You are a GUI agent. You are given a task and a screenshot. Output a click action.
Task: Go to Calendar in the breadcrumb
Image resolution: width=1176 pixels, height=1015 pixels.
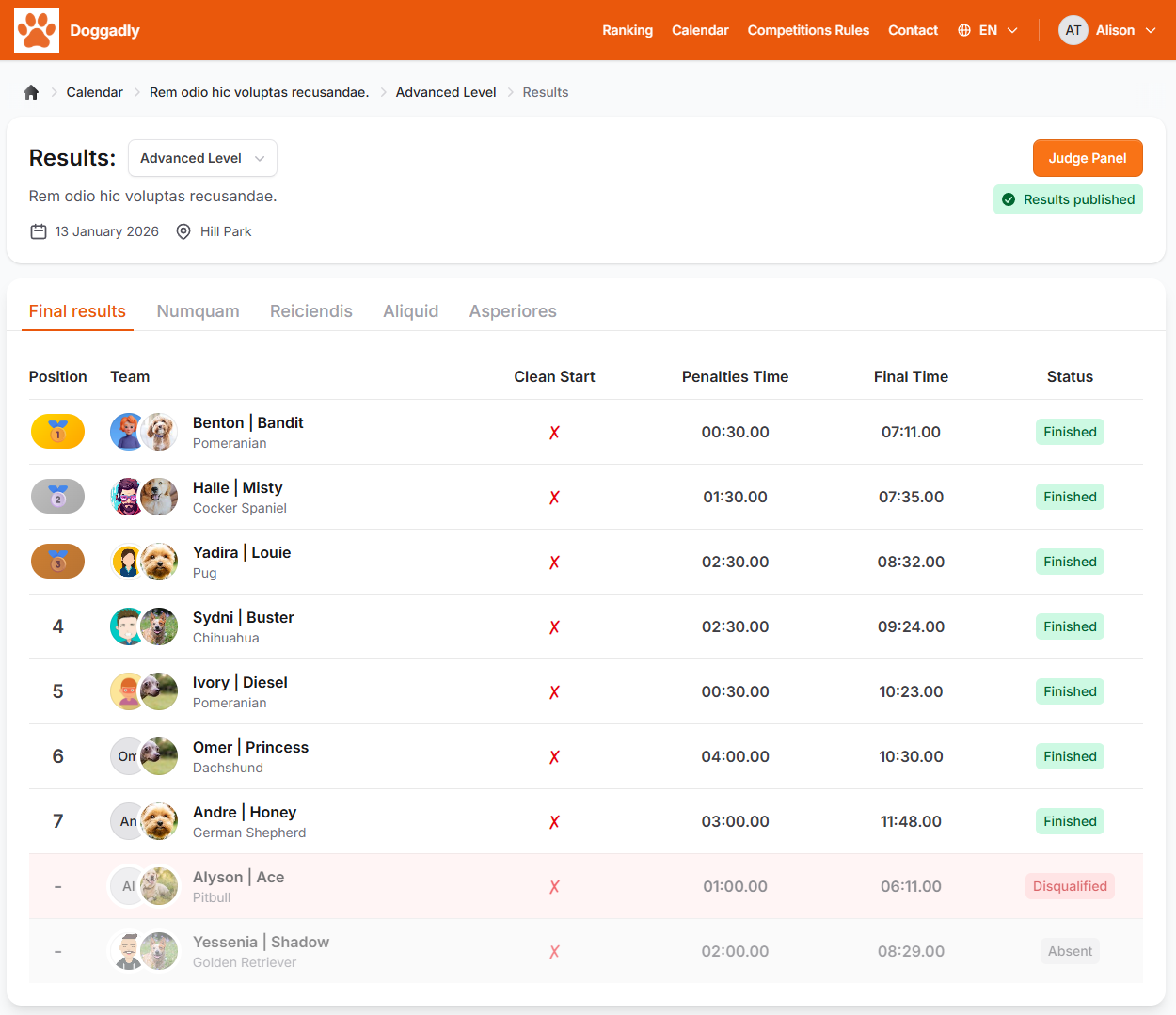pyautogui.click(x=94, y=92)
